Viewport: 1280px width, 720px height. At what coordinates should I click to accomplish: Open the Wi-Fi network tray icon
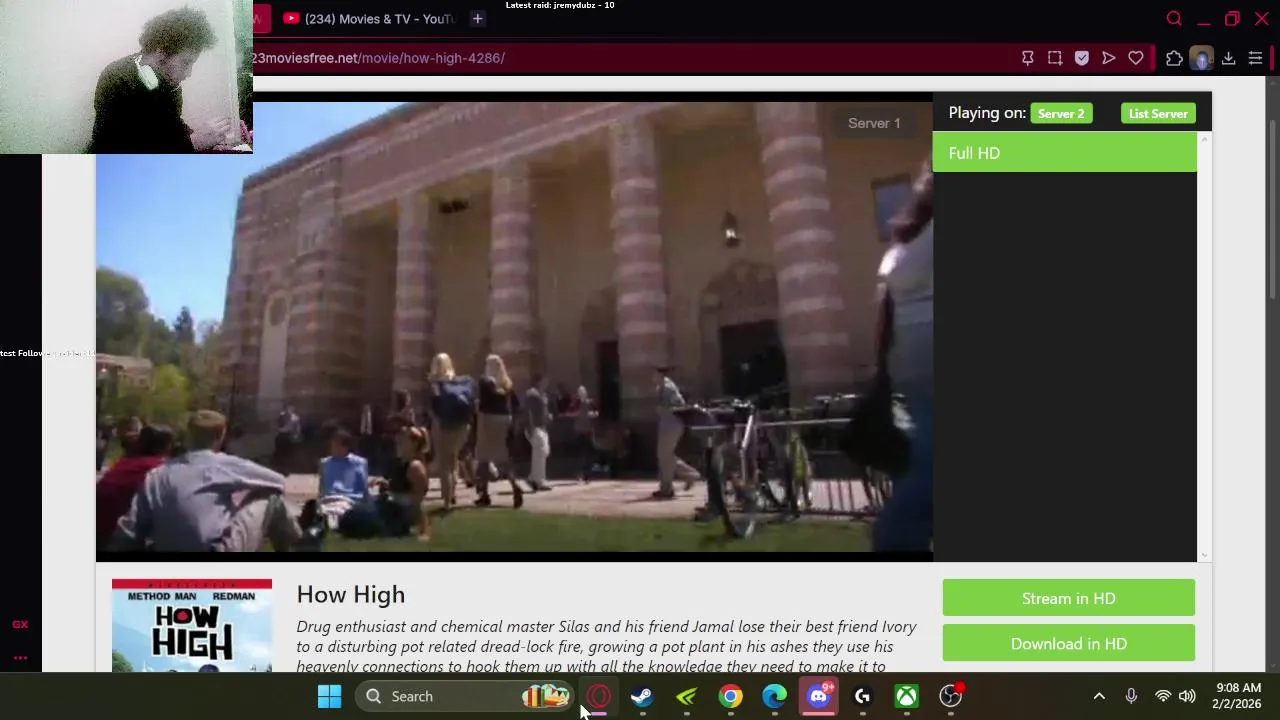[x=1163, y=696]
